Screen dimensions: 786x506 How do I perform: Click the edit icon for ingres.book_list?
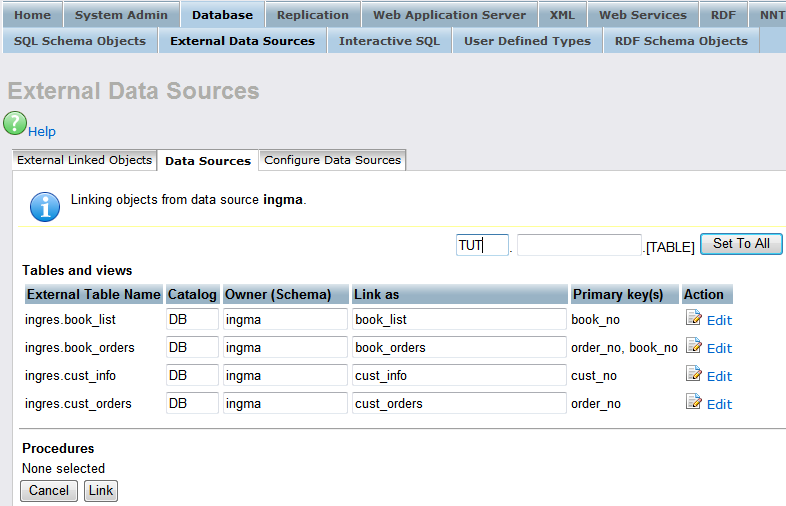694,319
